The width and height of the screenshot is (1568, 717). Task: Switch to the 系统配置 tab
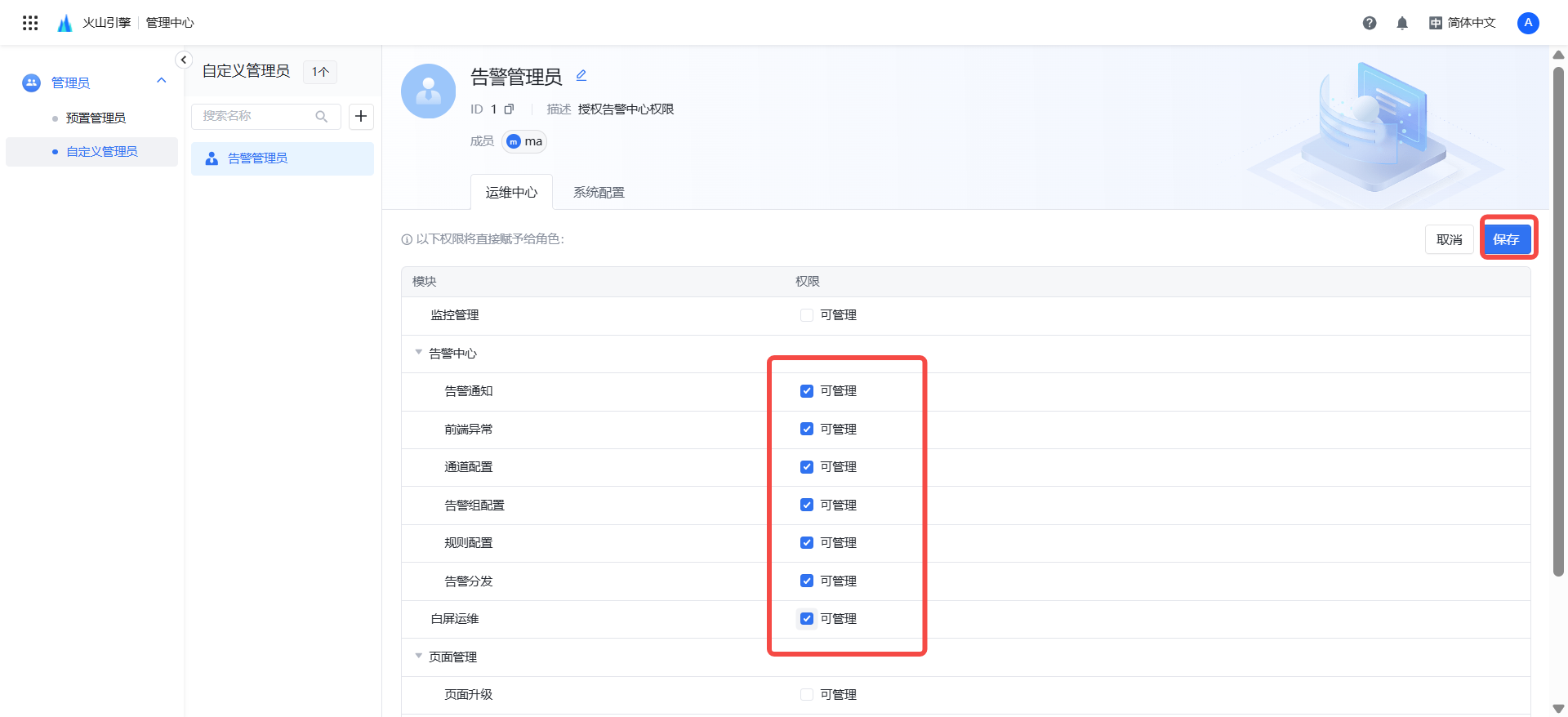click(x=599, y=193)
